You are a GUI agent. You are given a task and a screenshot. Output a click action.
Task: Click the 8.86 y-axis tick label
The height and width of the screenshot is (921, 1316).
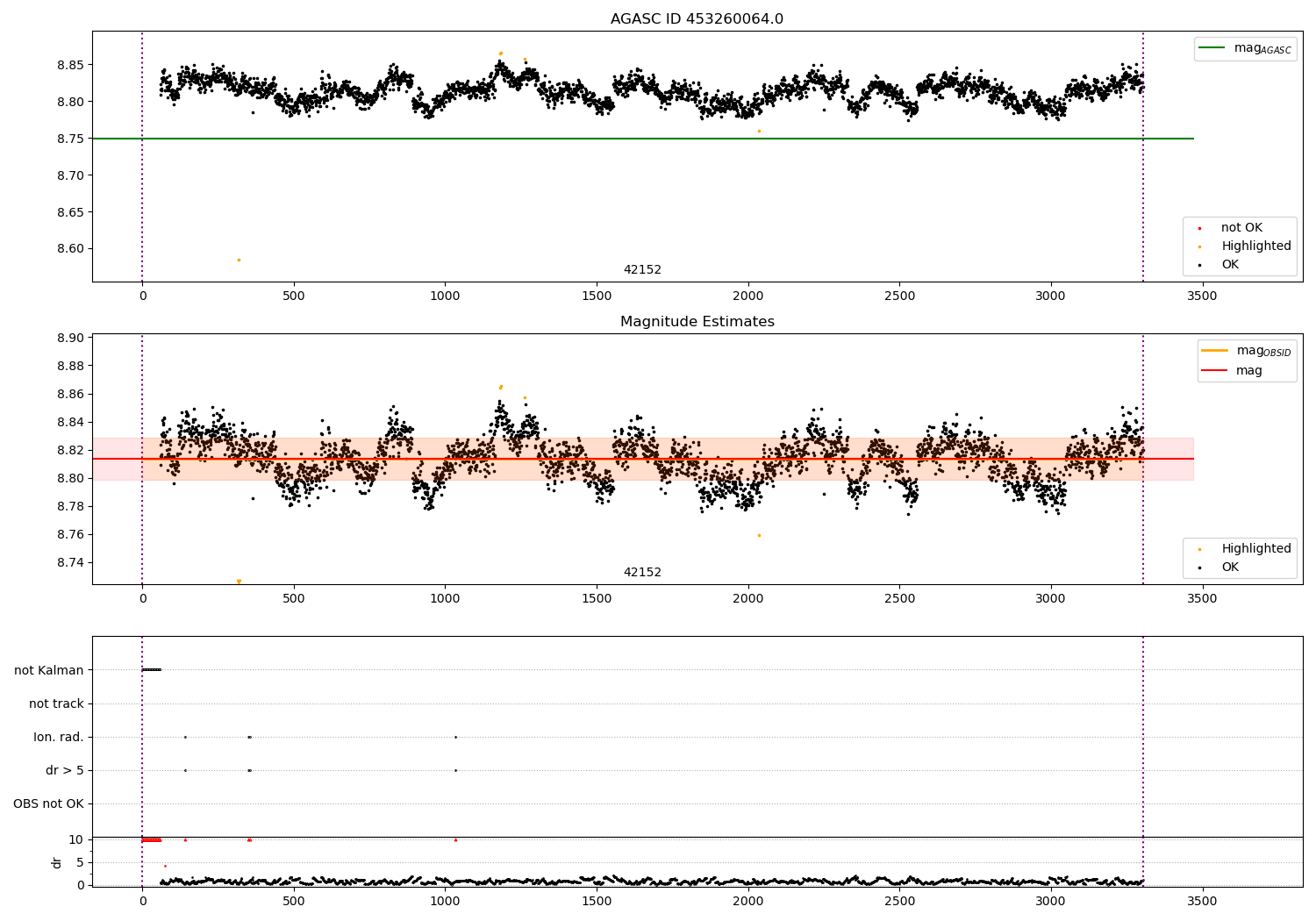pyautogui.click(x=70, y=394)
